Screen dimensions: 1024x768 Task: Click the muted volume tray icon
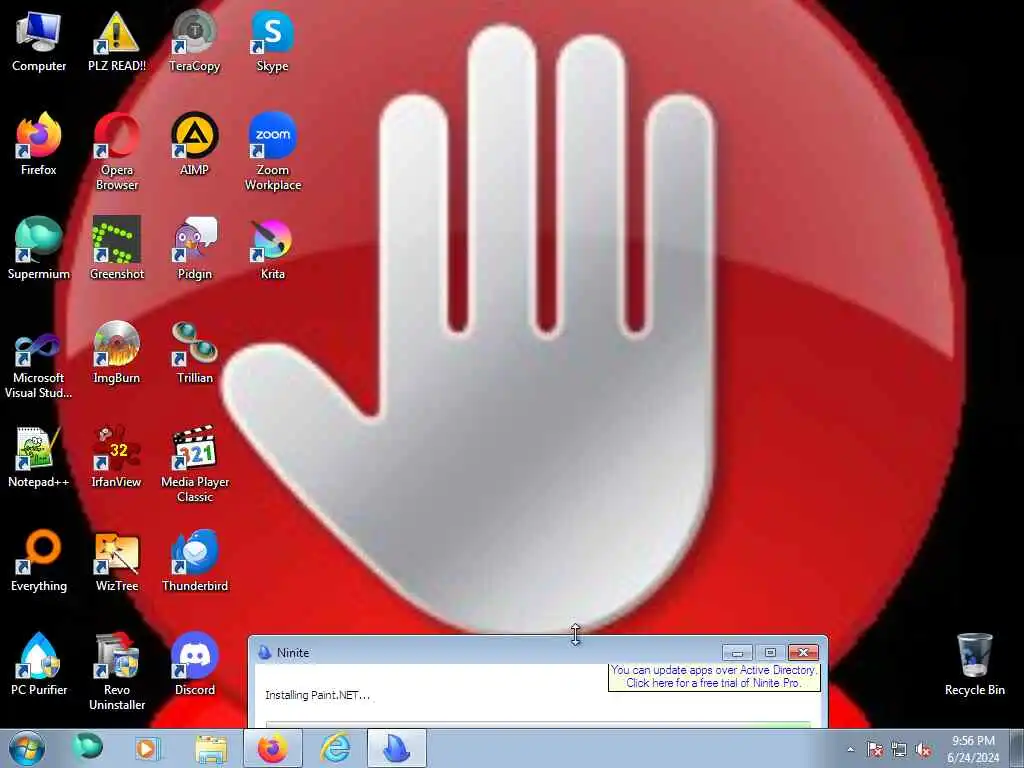click(923, 750)
